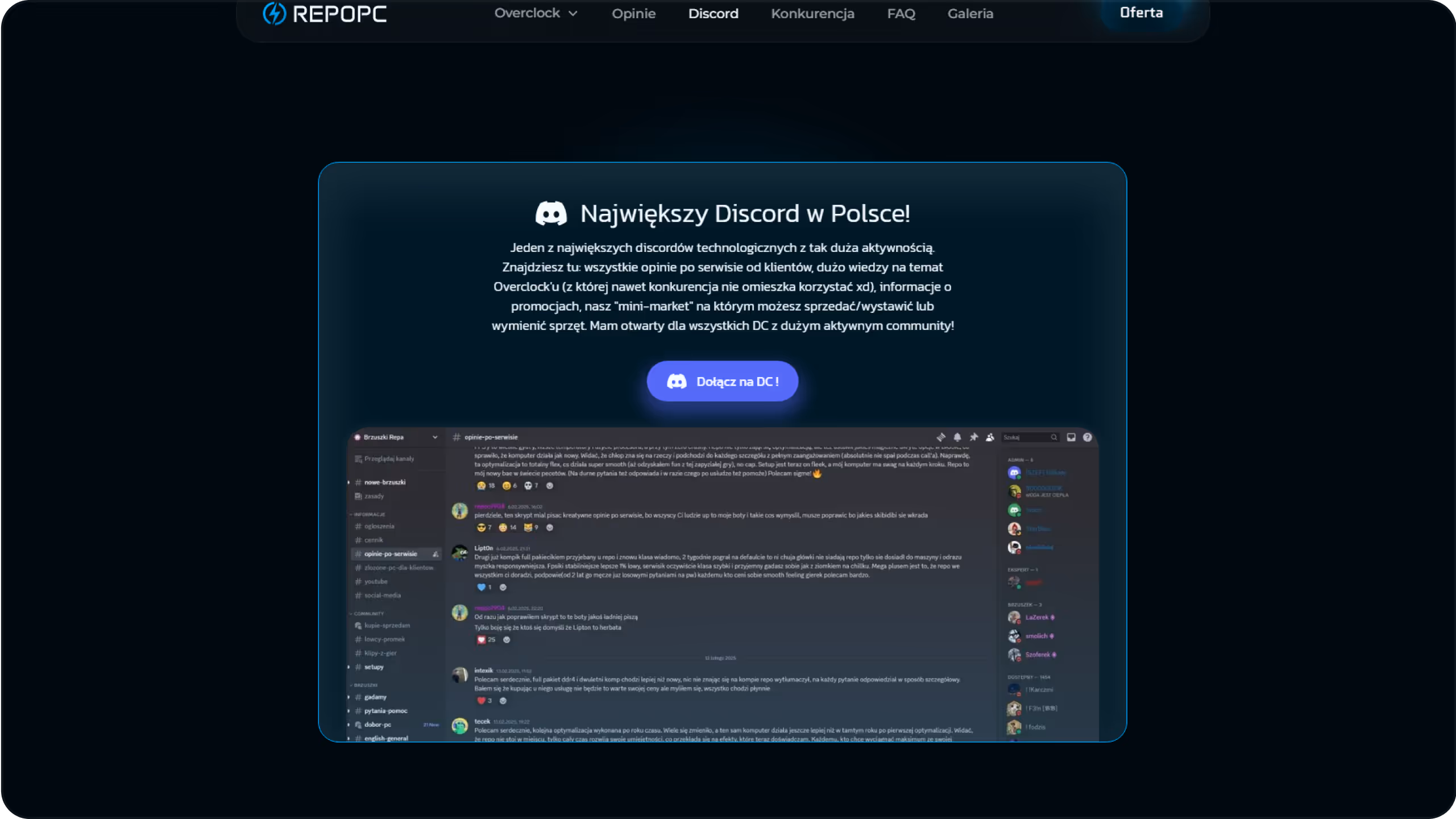Open the zlozone-pc-dla-klientow channel
This screenshot has width=1456, height=819.
click(x=395, y=568)
